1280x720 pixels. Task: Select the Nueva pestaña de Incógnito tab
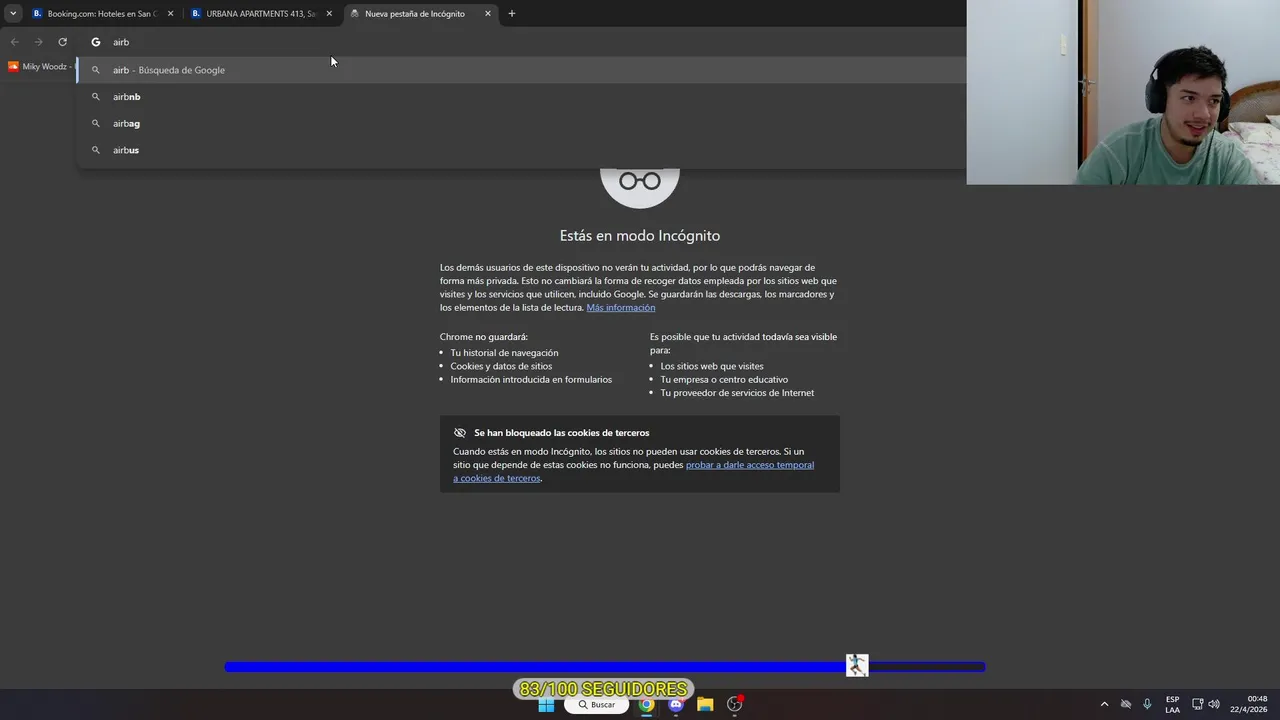tap(414, 14)
